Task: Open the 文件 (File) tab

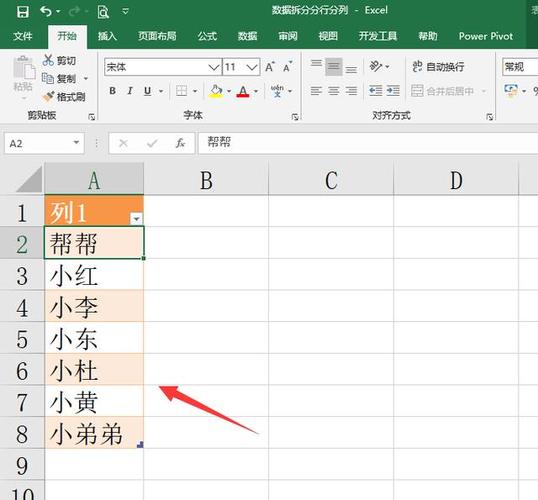Action: 23,36
